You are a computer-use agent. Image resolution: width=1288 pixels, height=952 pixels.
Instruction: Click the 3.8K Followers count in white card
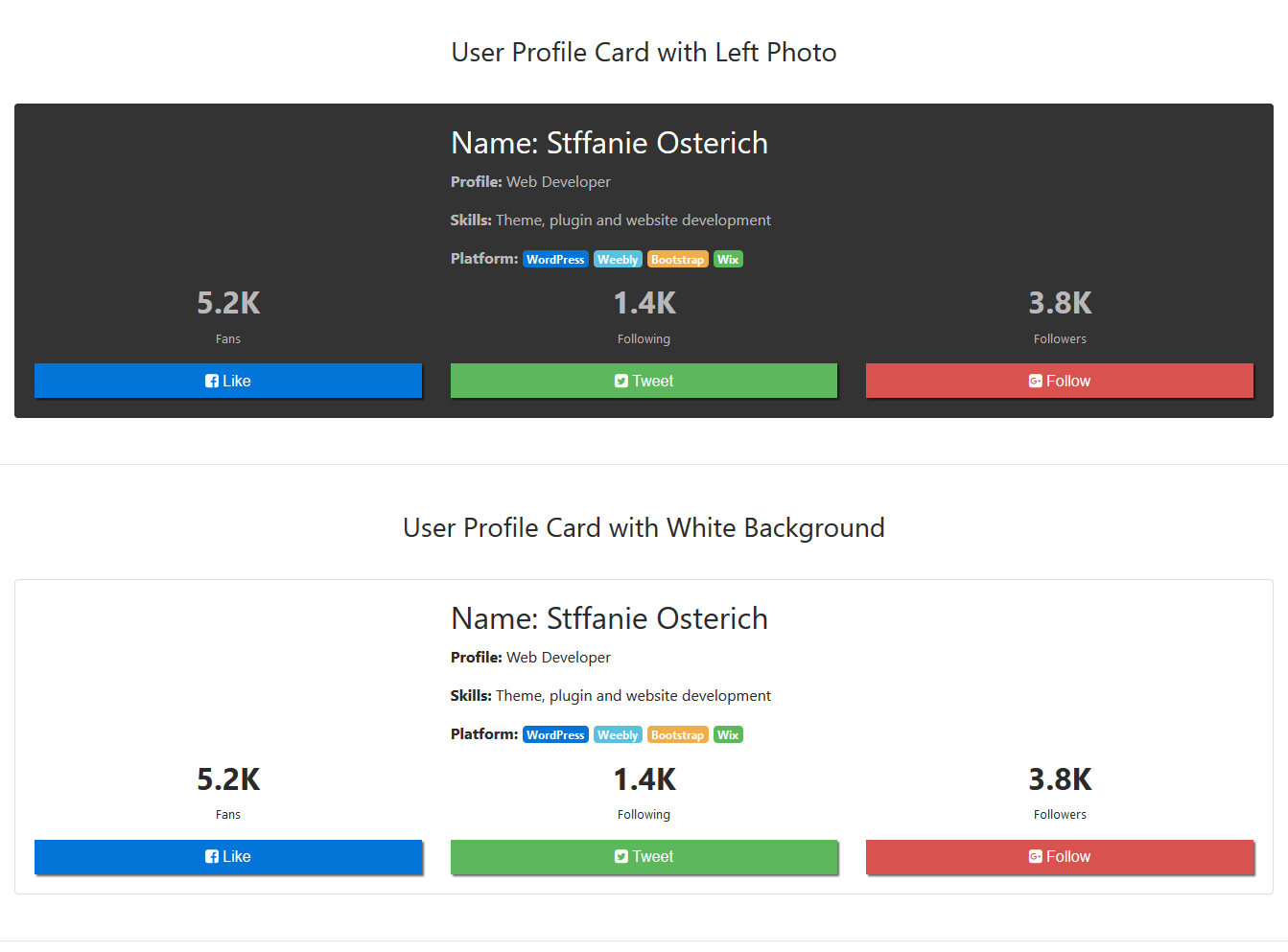coord(1060,779)
